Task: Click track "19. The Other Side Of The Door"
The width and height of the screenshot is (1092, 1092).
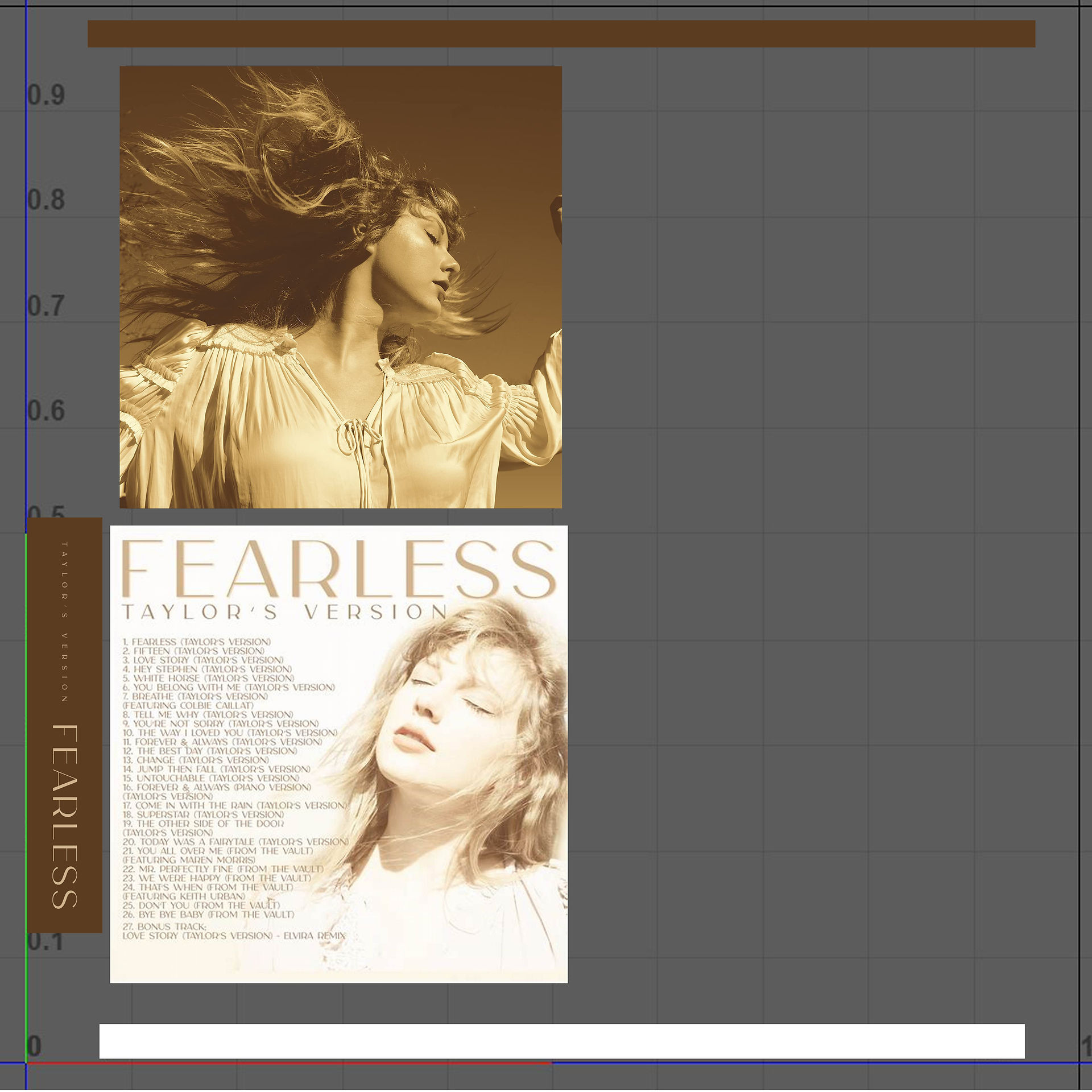Action: tap(203, 824)
